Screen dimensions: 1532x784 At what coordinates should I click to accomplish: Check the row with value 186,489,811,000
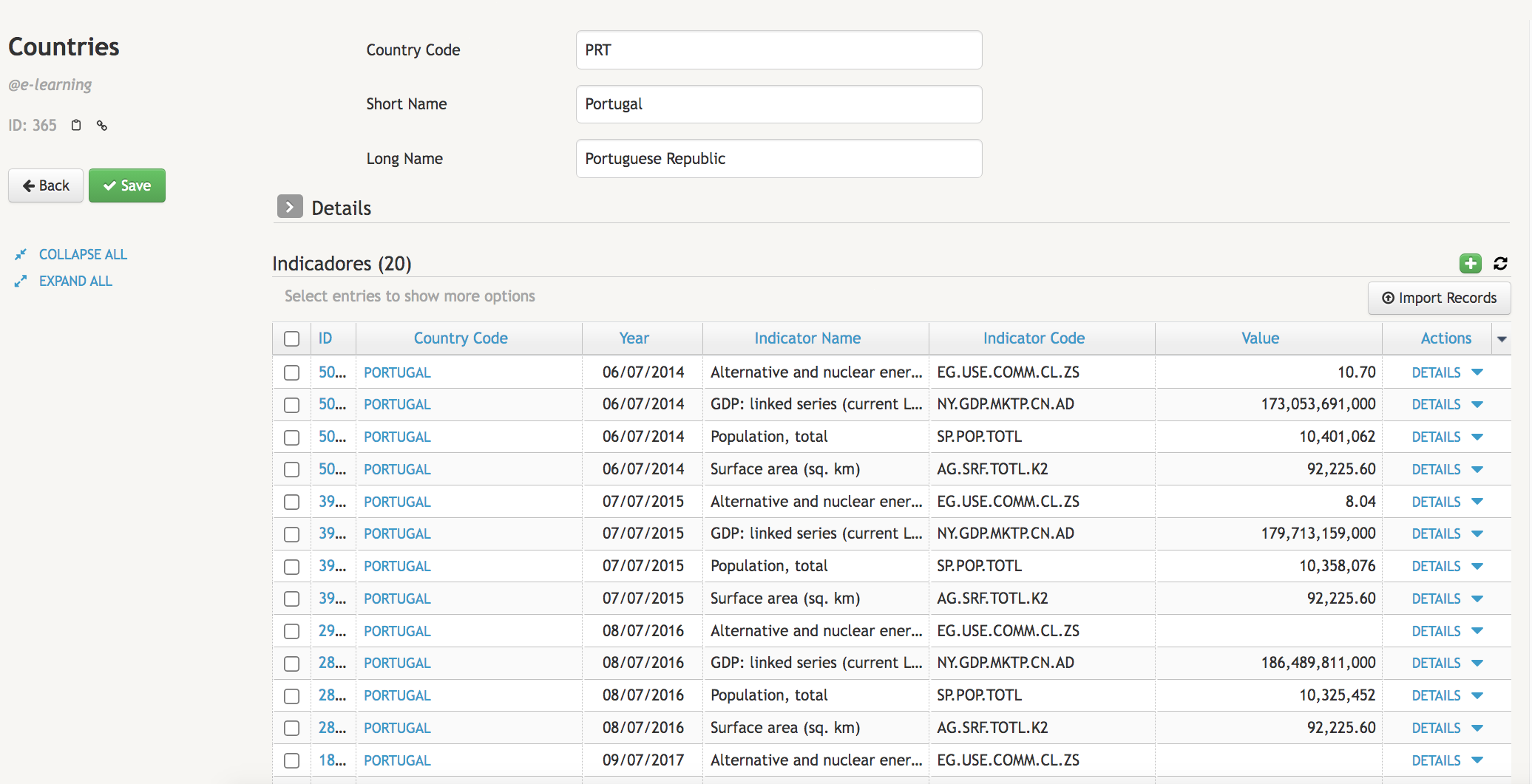pos(291,664)
